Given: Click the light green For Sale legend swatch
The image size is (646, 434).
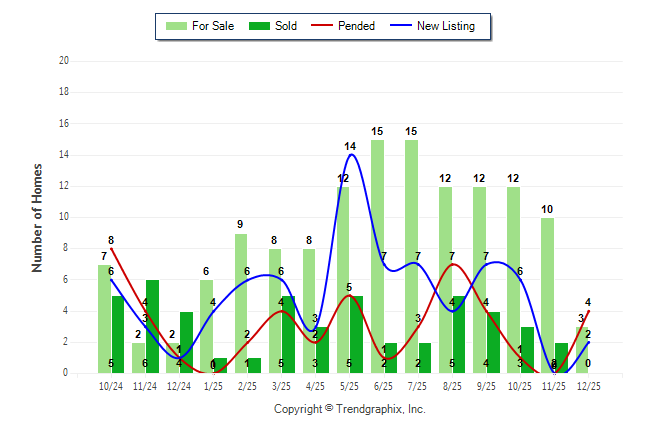Looking at the screenshot, I should point(180,26).
